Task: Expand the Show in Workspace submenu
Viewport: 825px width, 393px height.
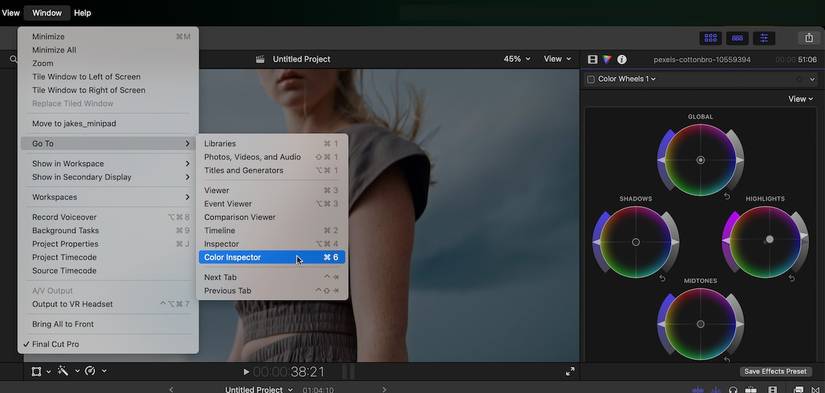Action: click(108, 164)
